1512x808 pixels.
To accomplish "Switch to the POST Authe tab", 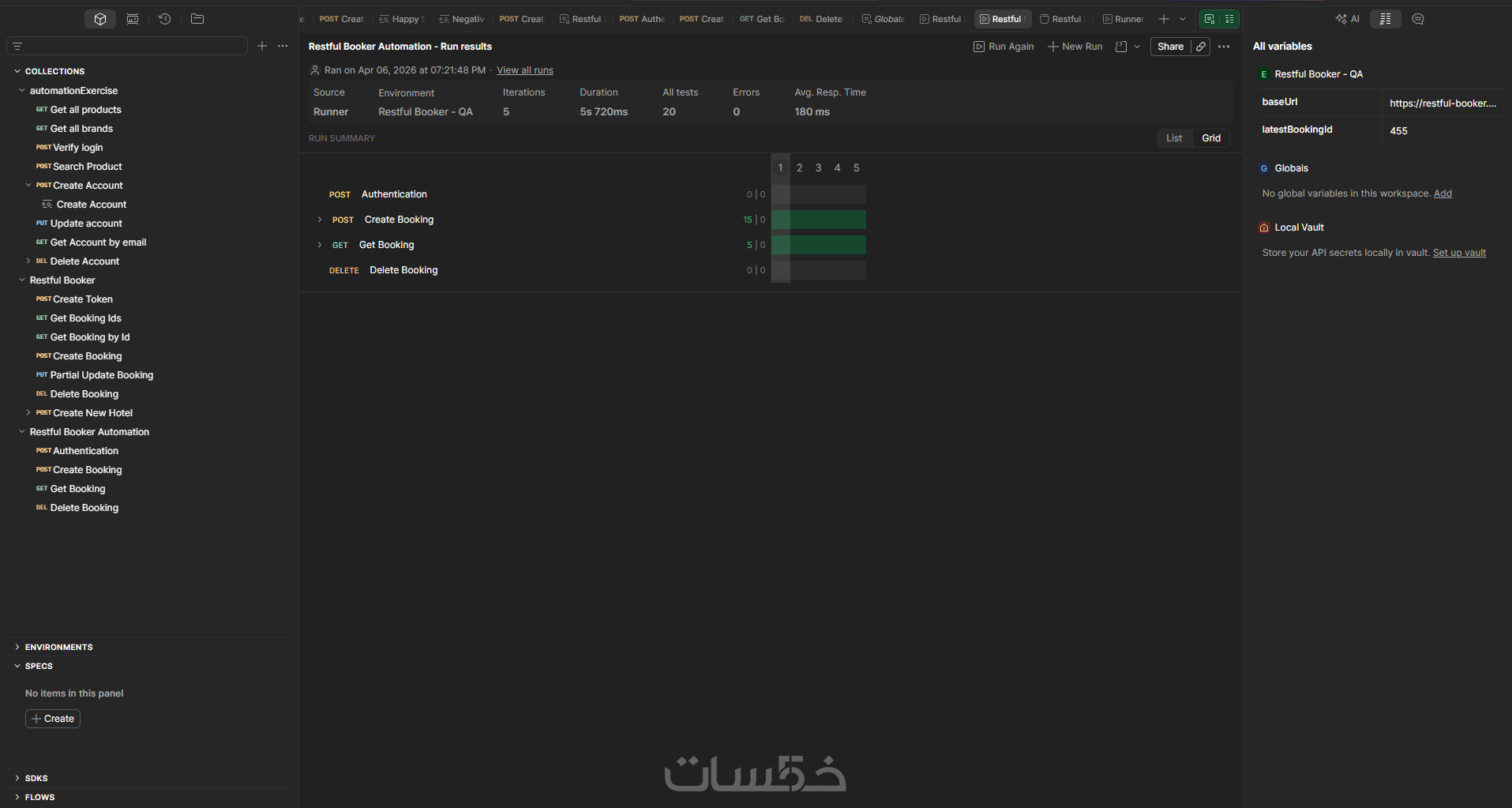I will [x=642, y=19].
